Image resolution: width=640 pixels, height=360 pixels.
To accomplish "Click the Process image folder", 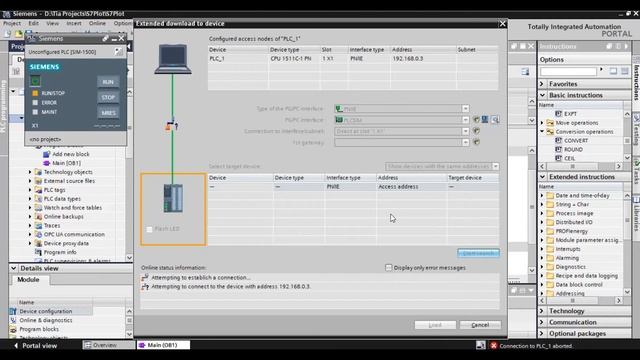I will [x=574, y=213].
